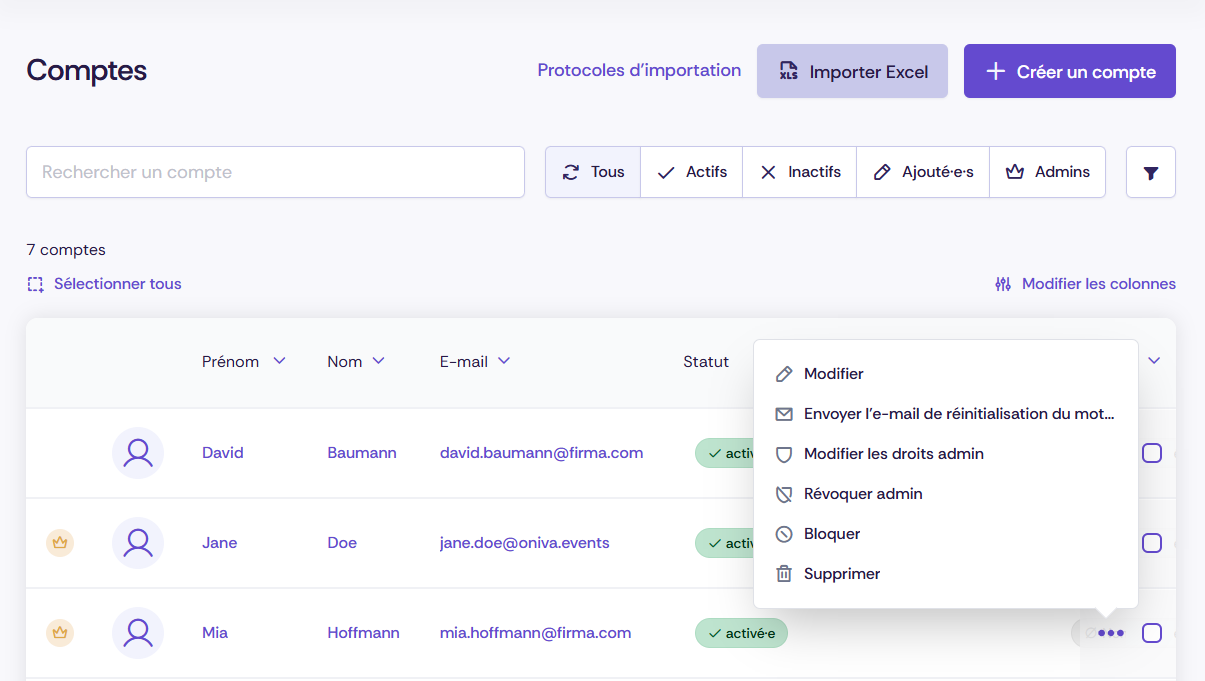
Task: Switch to the Inactifs filter tab
Action: (800, 172)
